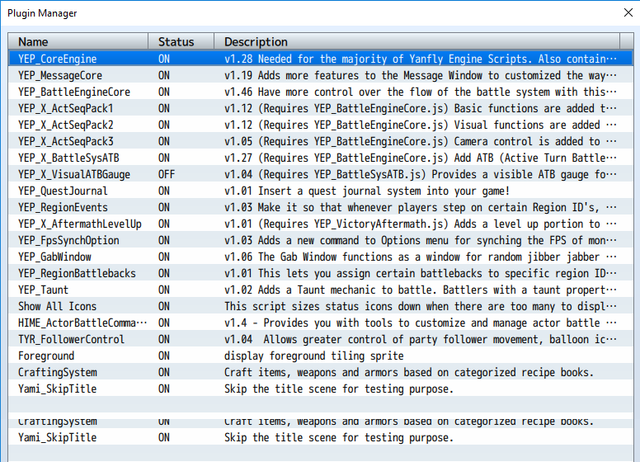Click the ON status of Foreground
The image size is (640, 462).
pos(164,356)
